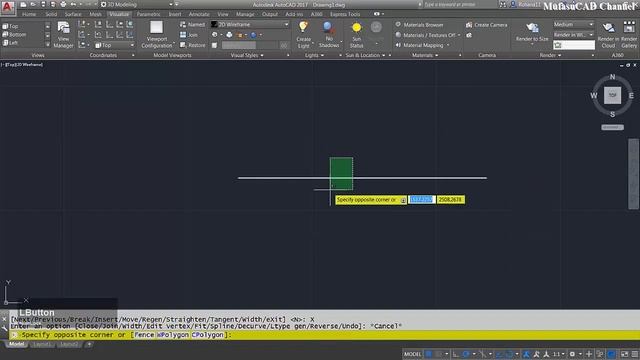Click the Undo arrow in Quick Access
Image resolution: width=640 pixels, height=360 pixels.
(73, 4)
